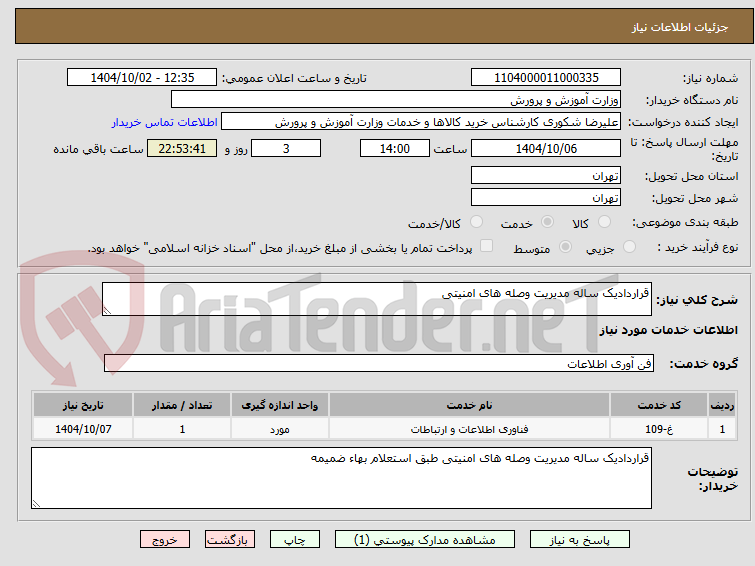Click delivery province field تهران
Image resolution: width=755 pixels, height=566 pixels.
click(546, 175)
